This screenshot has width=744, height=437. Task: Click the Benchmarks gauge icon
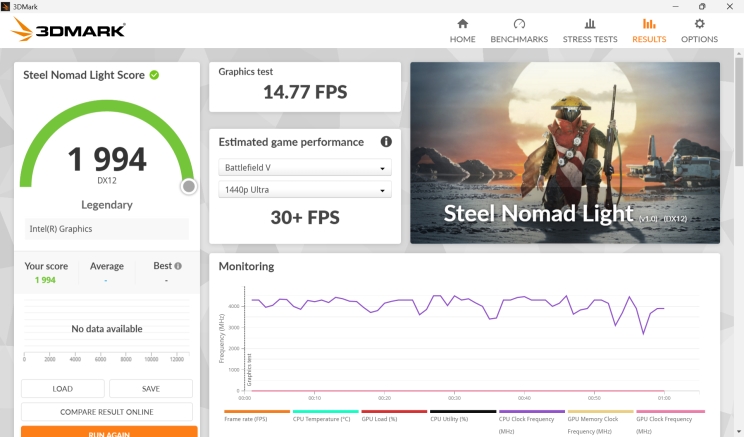click(x=519, y=24)
